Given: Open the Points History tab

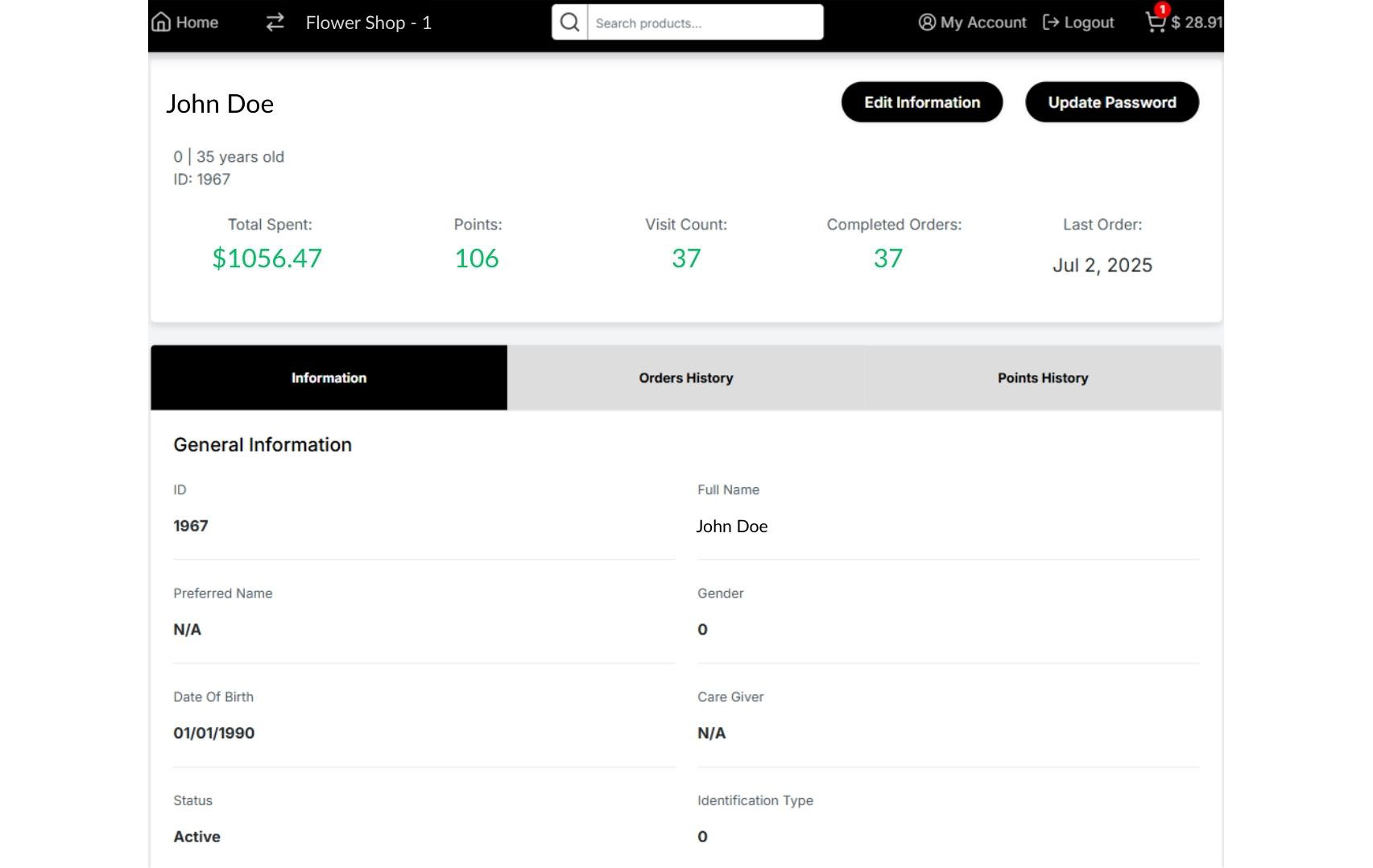Looking at the screenshot, I should point(1043,378).
